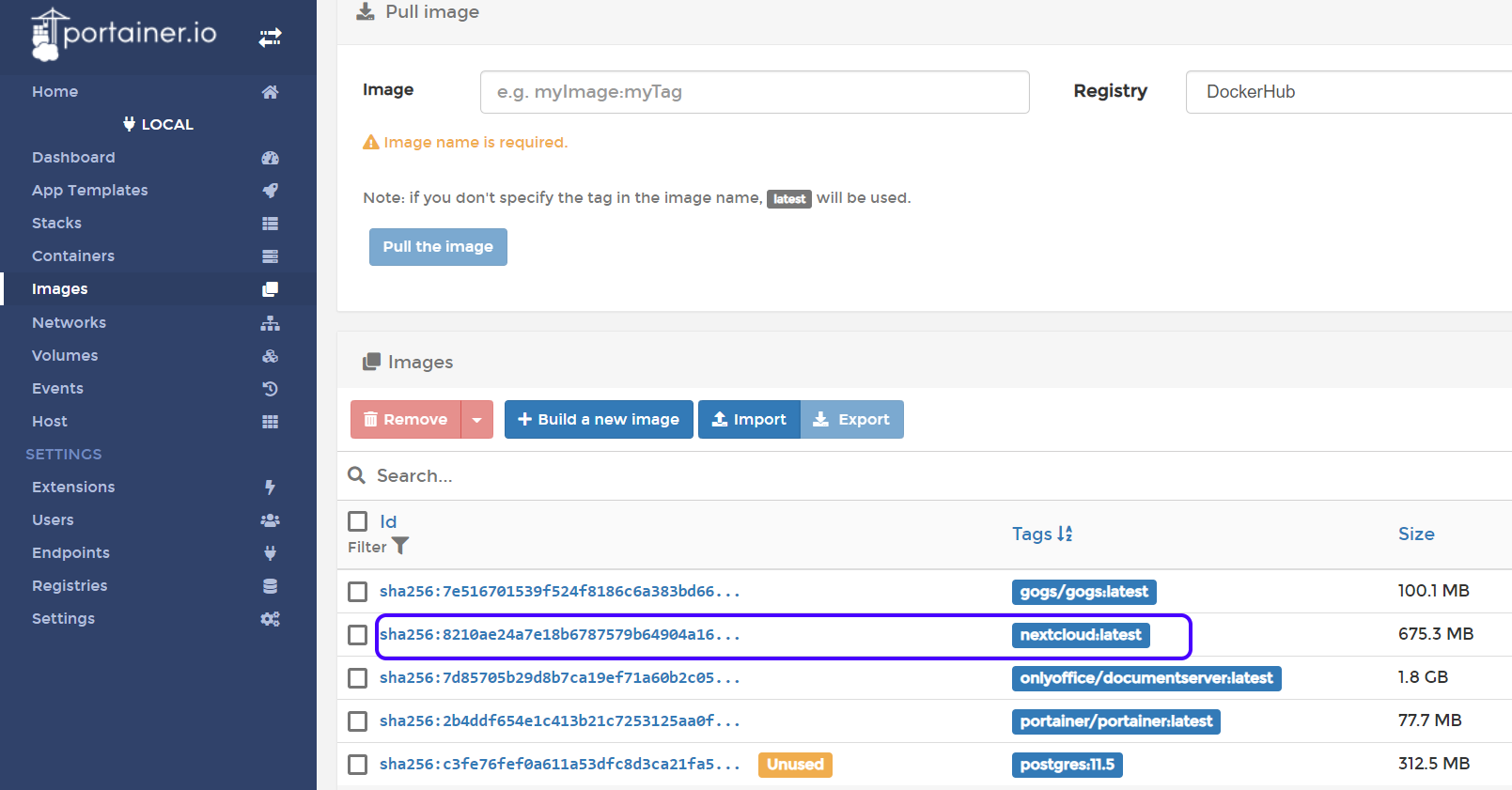The image size is (1512, 790).
Task: Select the Unused label badge
Action: tap(795, 766)
